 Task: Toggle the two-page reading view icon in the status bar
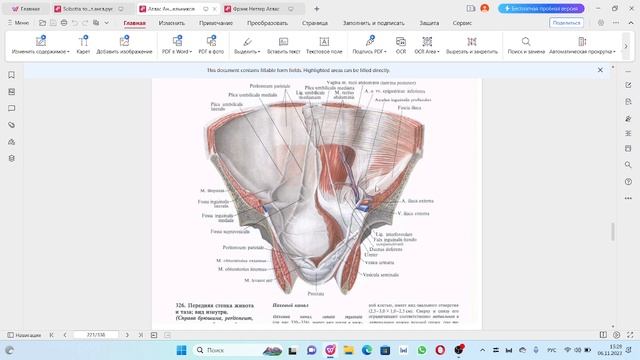click(603, 335)
